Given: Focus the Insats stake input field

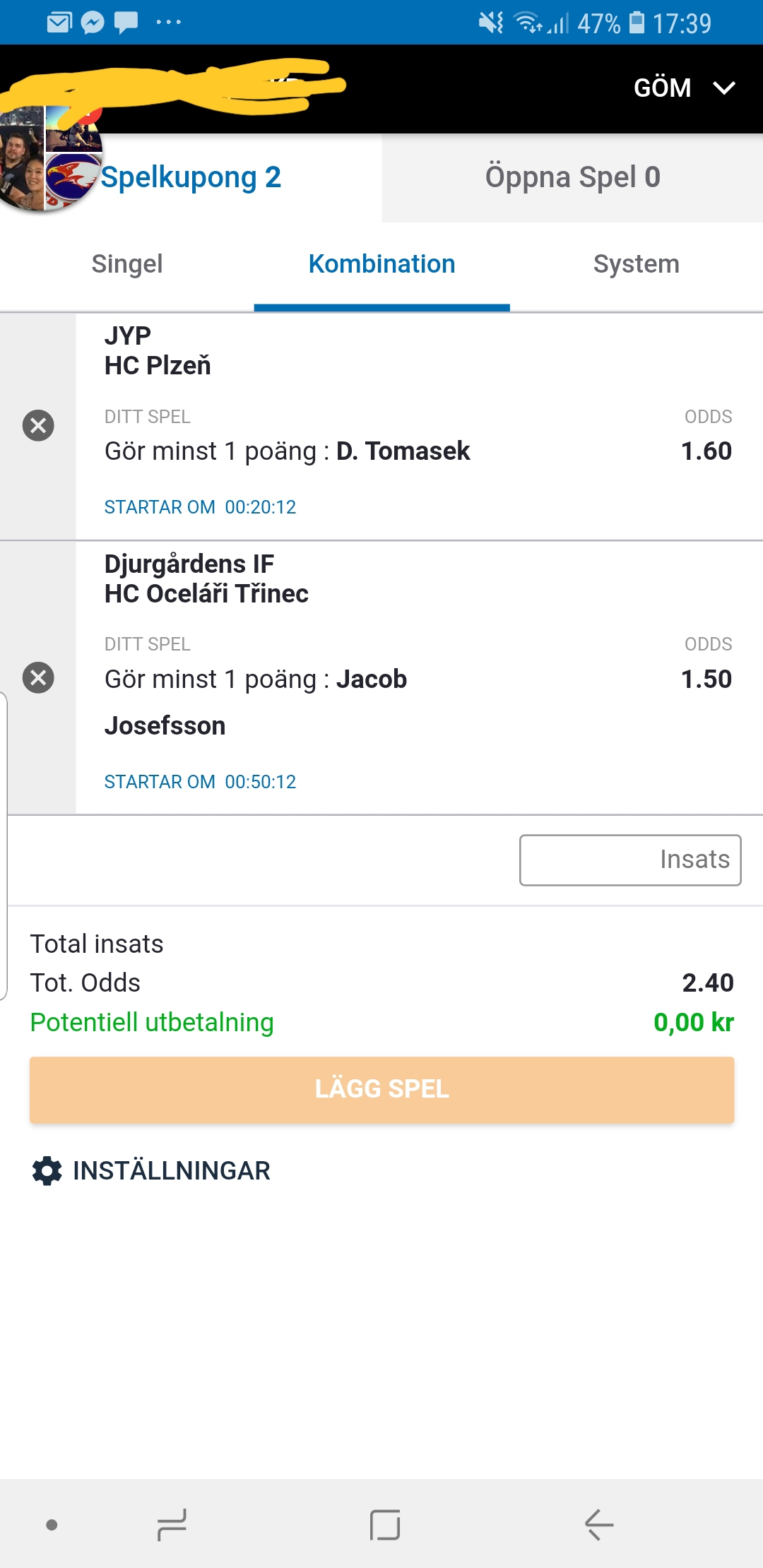Looking at the screenshot, I should point(630,860).
